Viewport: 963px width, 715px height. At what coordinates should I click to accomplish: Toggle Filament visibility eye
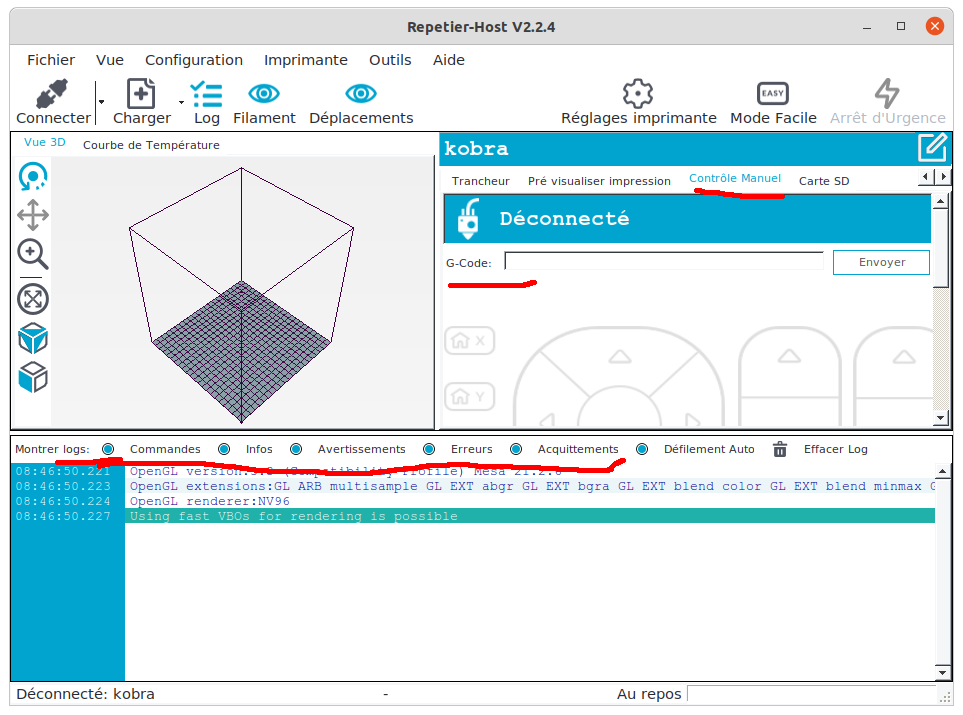(x=264, y=94)
